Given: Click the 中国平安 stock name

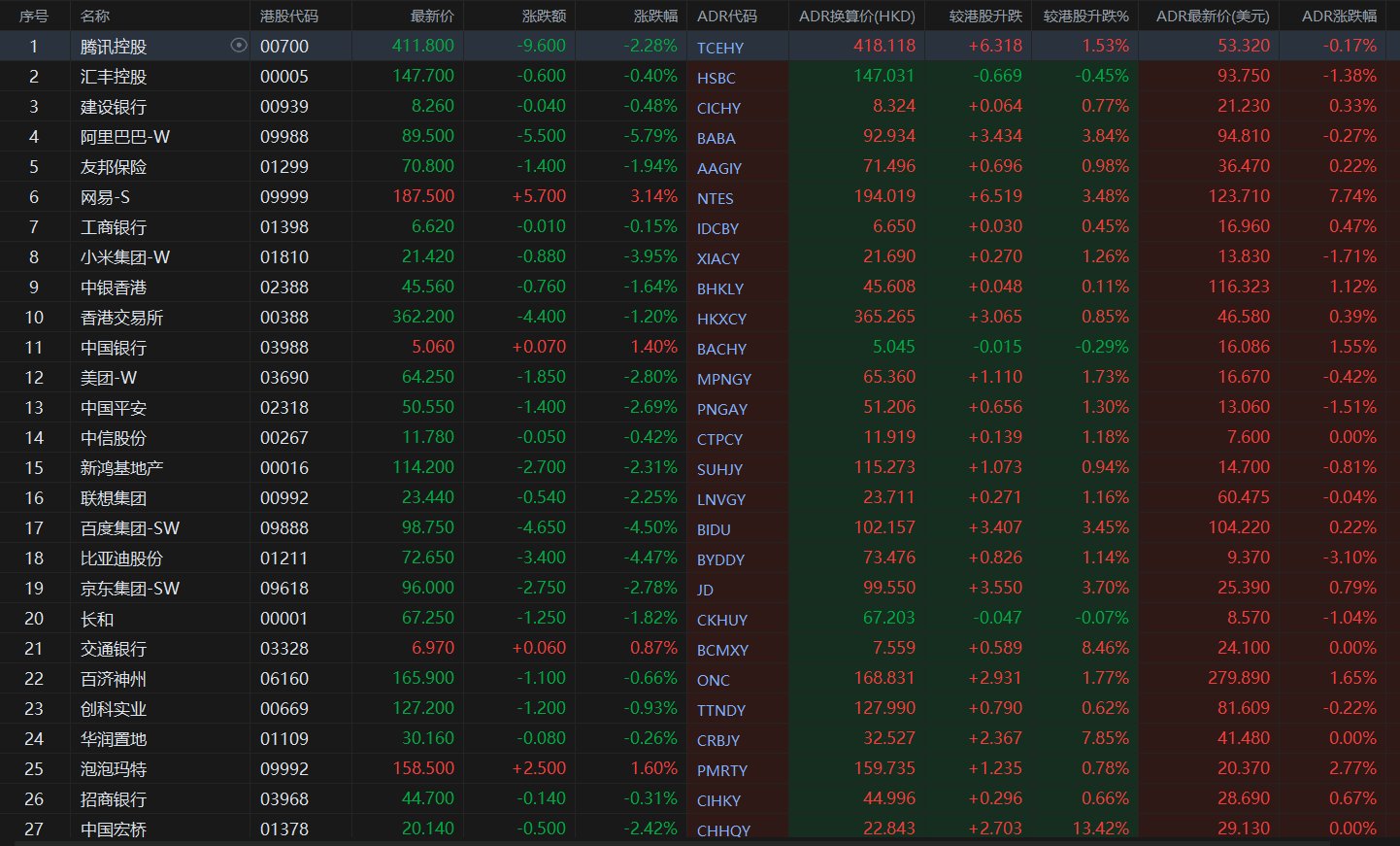Looking at the screenshot, I should click(114, 408).
